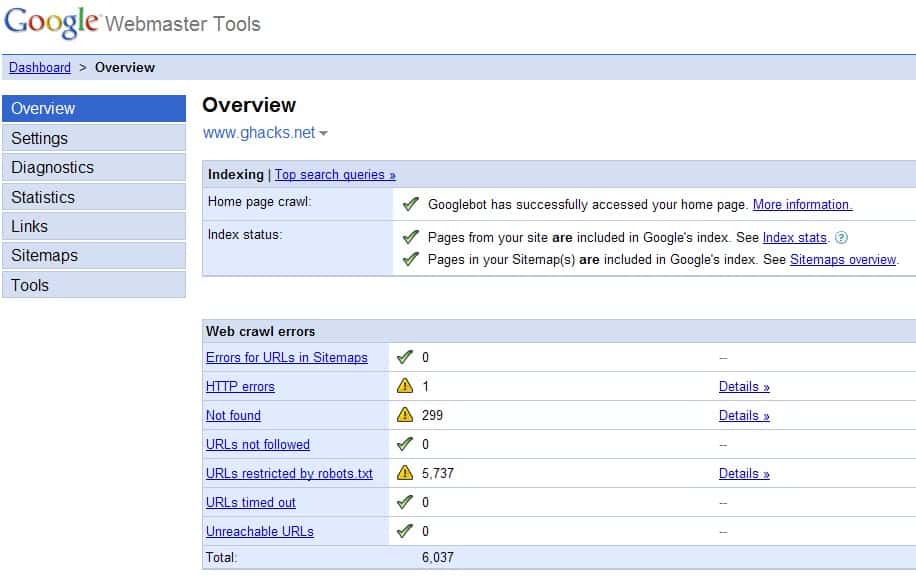The image size is (916, 583).
Task: Click the Total value 6,037
Action: point(438,557)
